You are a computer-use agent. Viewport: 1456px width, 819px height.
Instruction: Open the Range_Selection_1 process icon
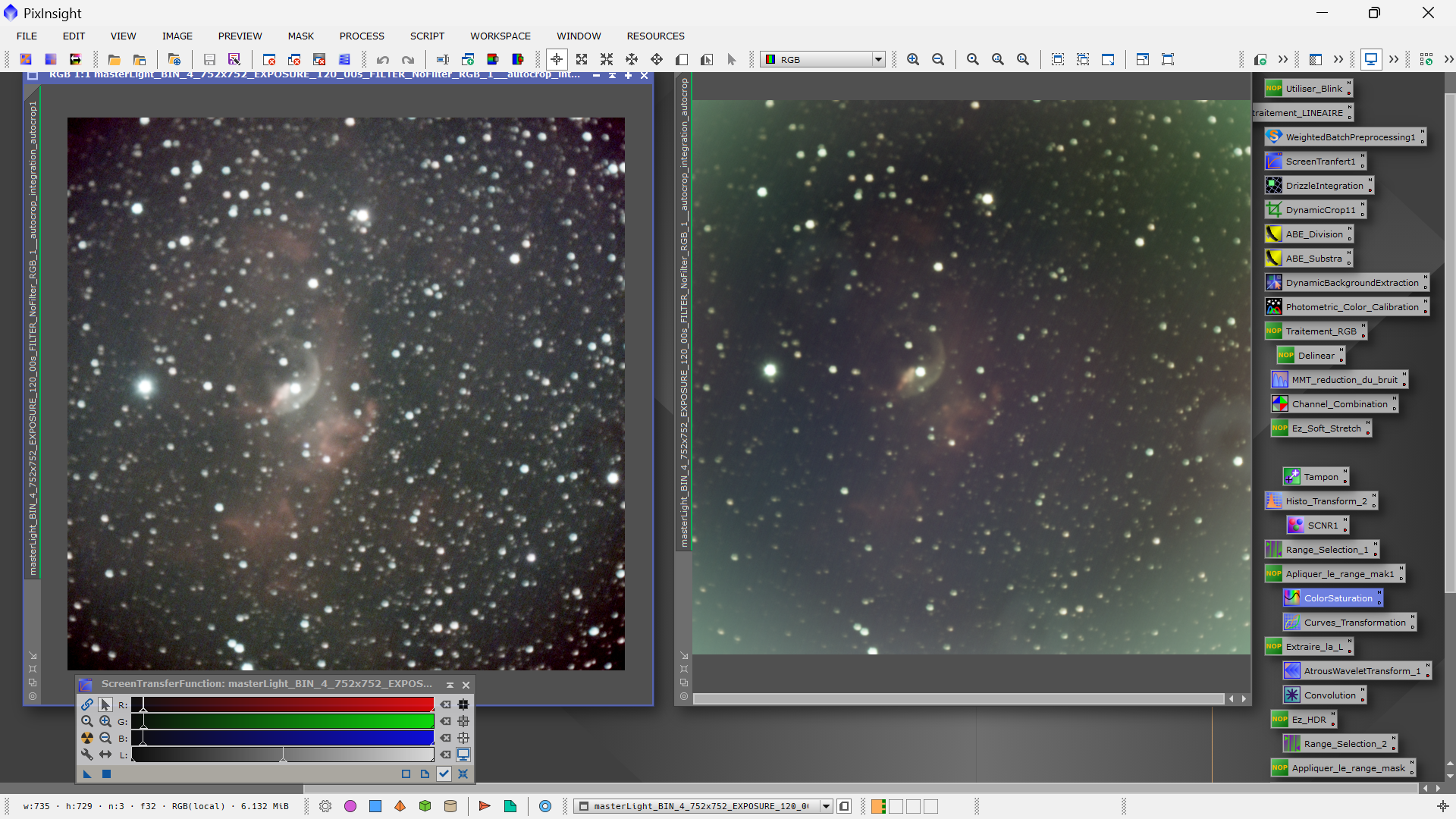pyautogui.click(x=1322, y=550)
